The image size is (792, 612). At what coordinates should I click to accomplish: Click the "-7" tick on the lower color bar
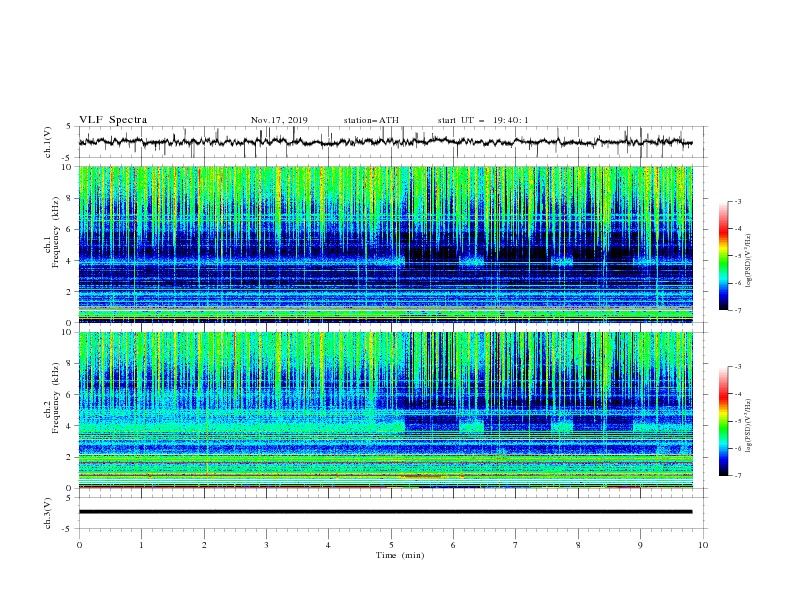[737, 476]
